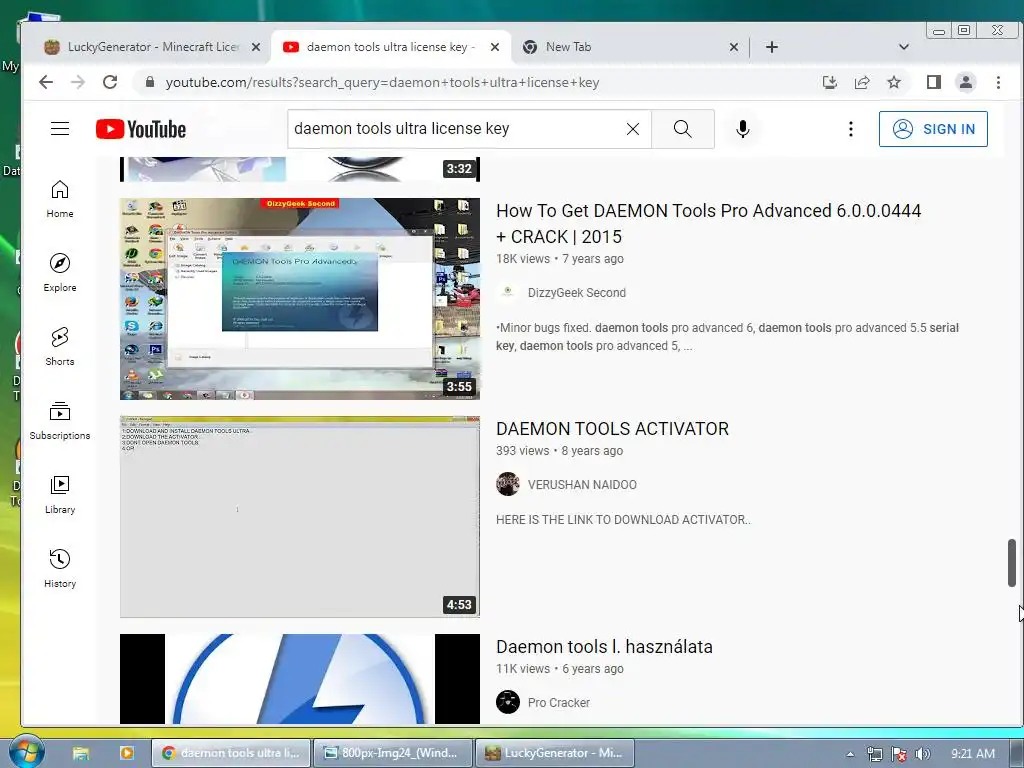The height and width of the screenshot is (768, 1024).
Task: Click the HERE IS THE LINK description text
Action: pyautogui.click(x=623, y=520)
